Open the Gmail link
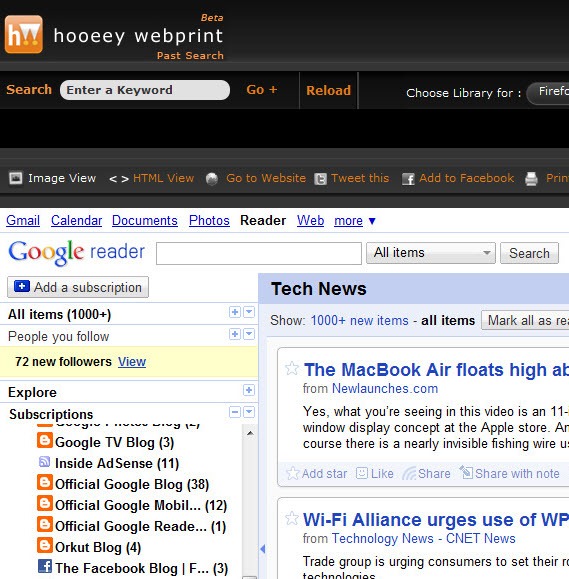The image size is (569, 579). tap(23, 221)
